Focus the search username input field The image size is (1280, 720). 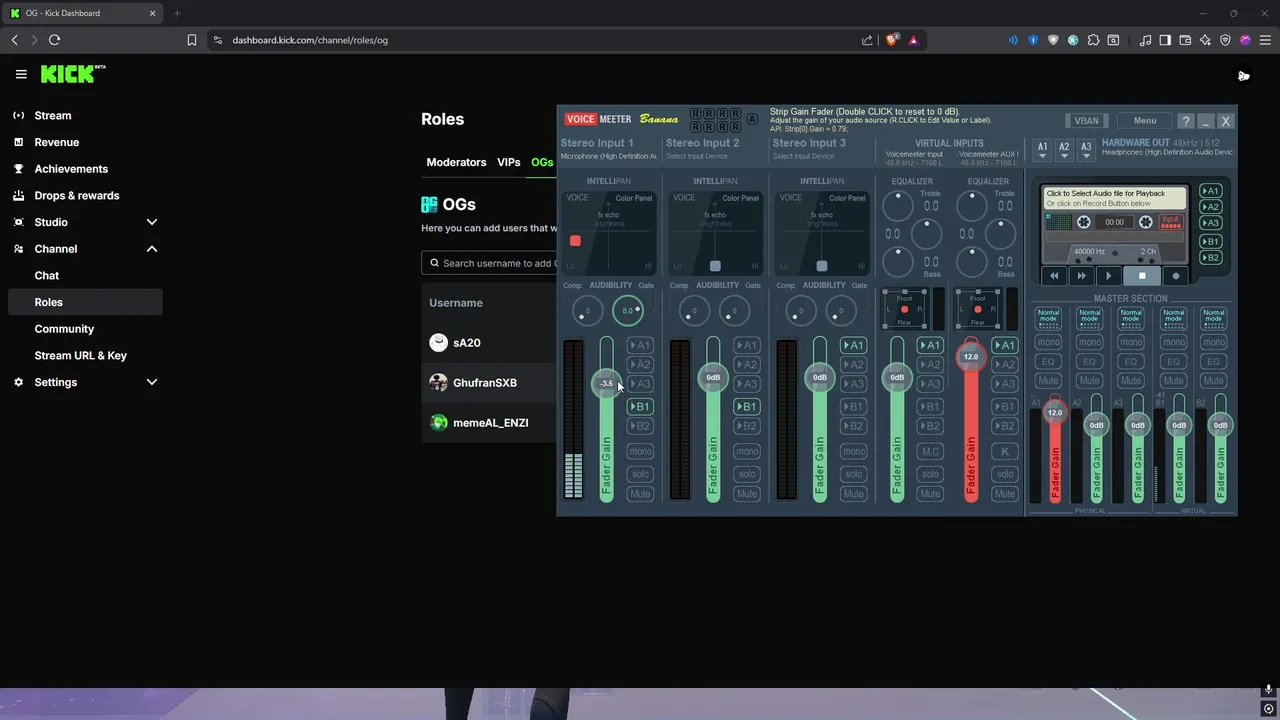(490, 263)
